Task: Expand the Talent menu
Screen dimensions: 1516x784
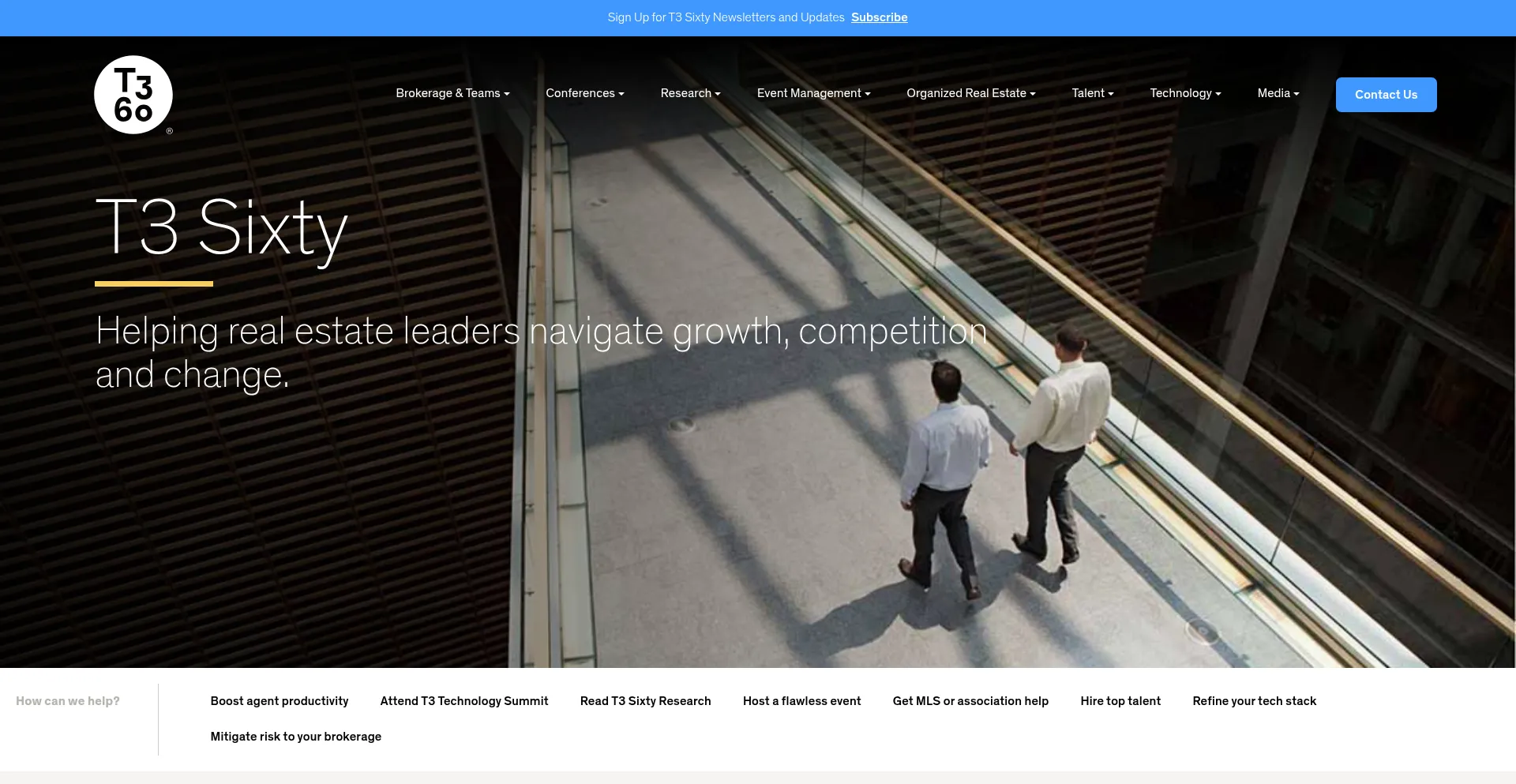Action: coord(1093,93)
